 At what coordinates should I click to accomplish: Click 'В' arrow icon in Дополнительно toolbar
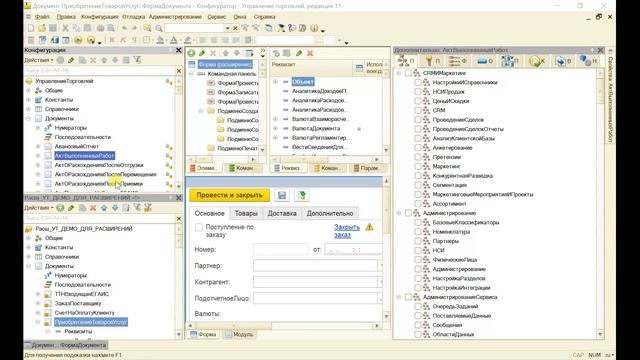tap(563, 61)
